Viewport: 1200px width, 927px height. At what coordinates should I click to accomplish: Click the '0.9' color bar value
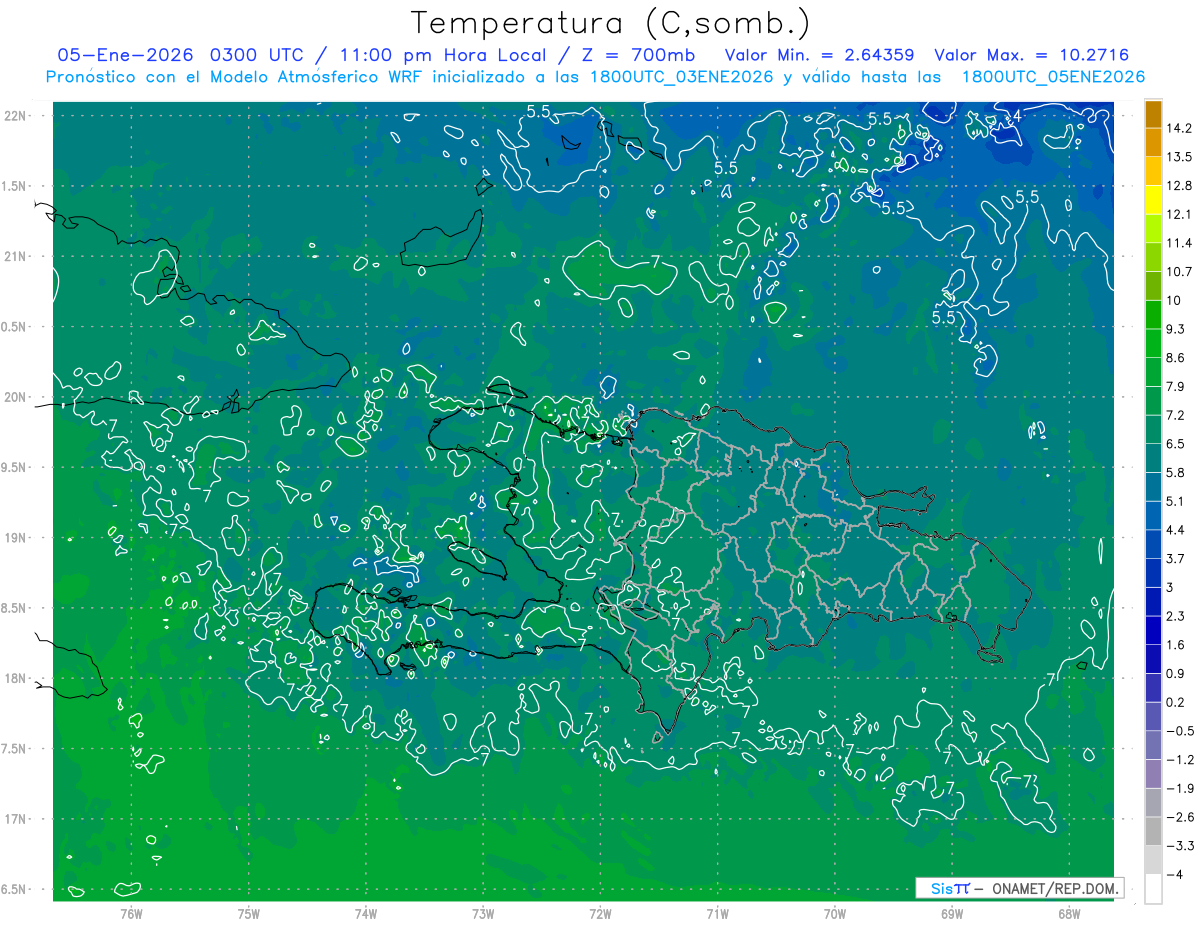pos(1175,672)
